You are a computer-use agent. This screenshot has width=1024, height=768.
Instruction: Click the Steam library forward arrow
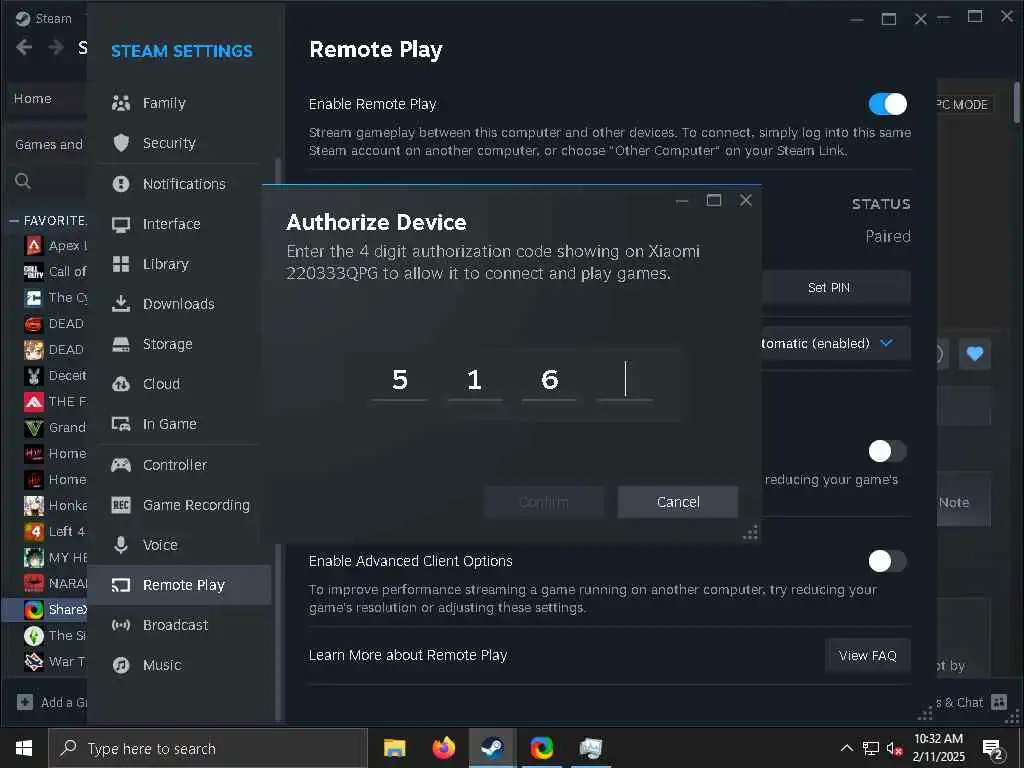click(56, 47)
